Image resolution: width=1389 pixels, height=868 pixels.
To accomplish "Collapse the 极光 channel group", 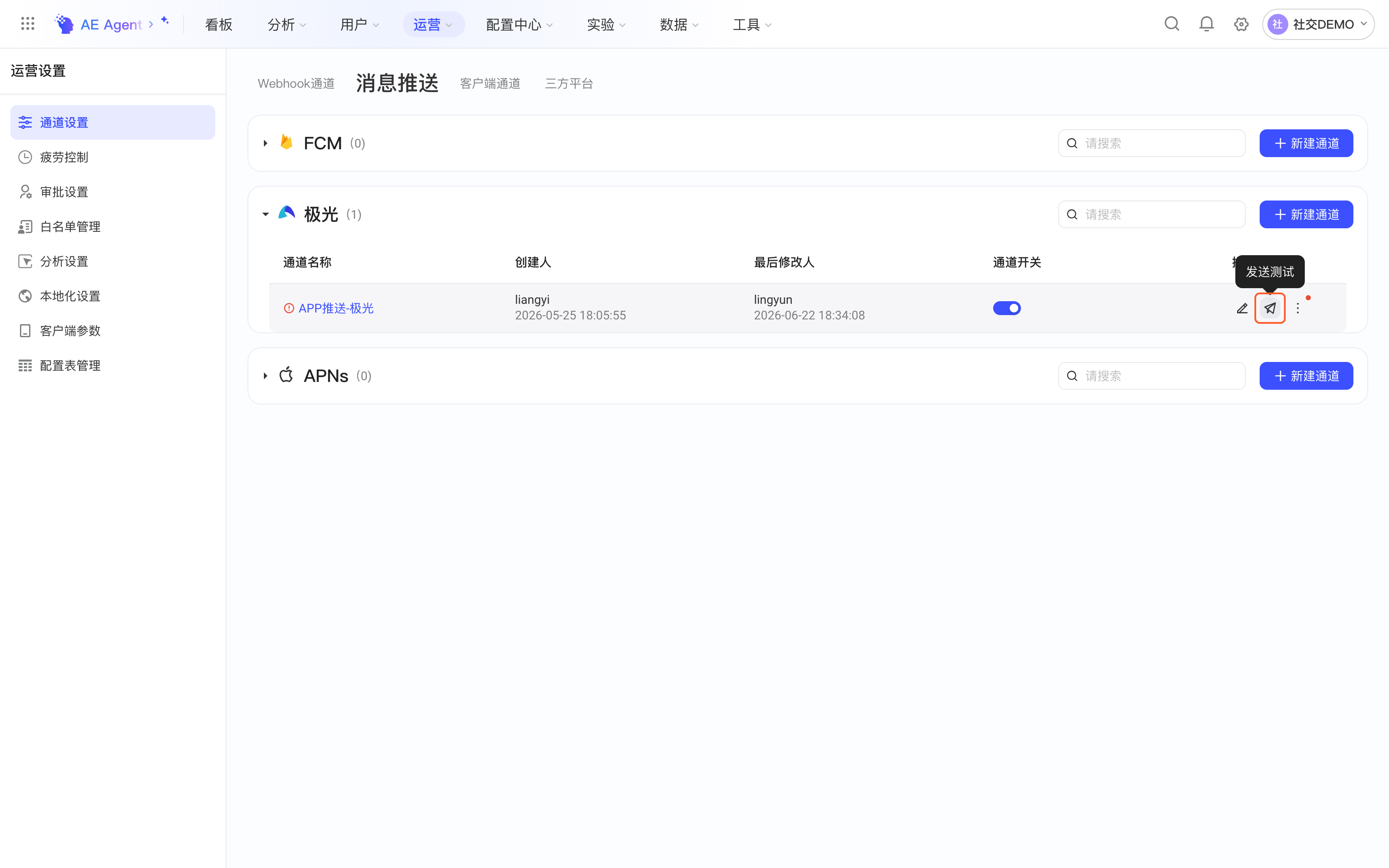I will tap(265, 214).
